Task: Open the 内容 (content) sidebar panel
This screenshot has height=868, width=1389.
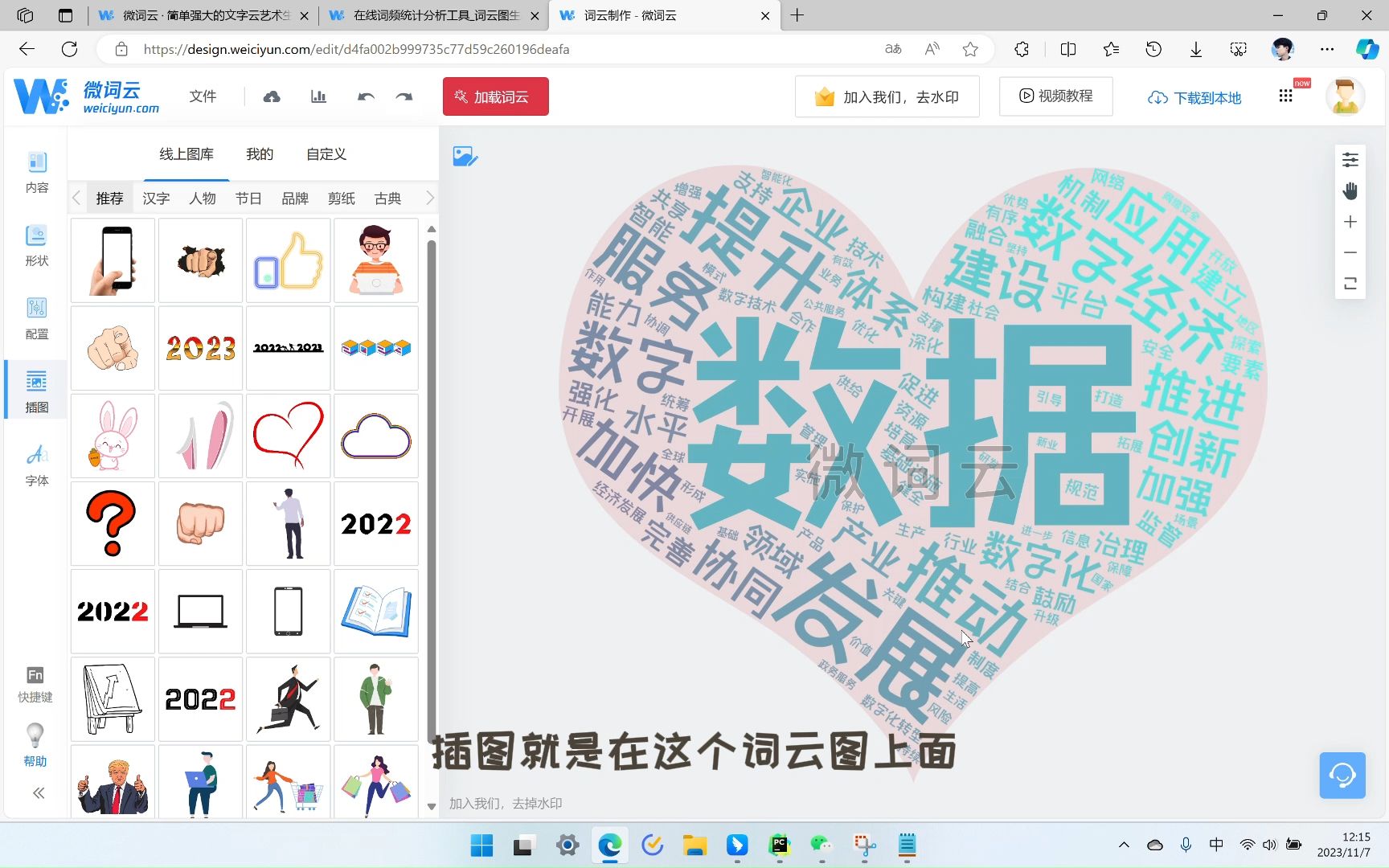Action: click(37, 173)
